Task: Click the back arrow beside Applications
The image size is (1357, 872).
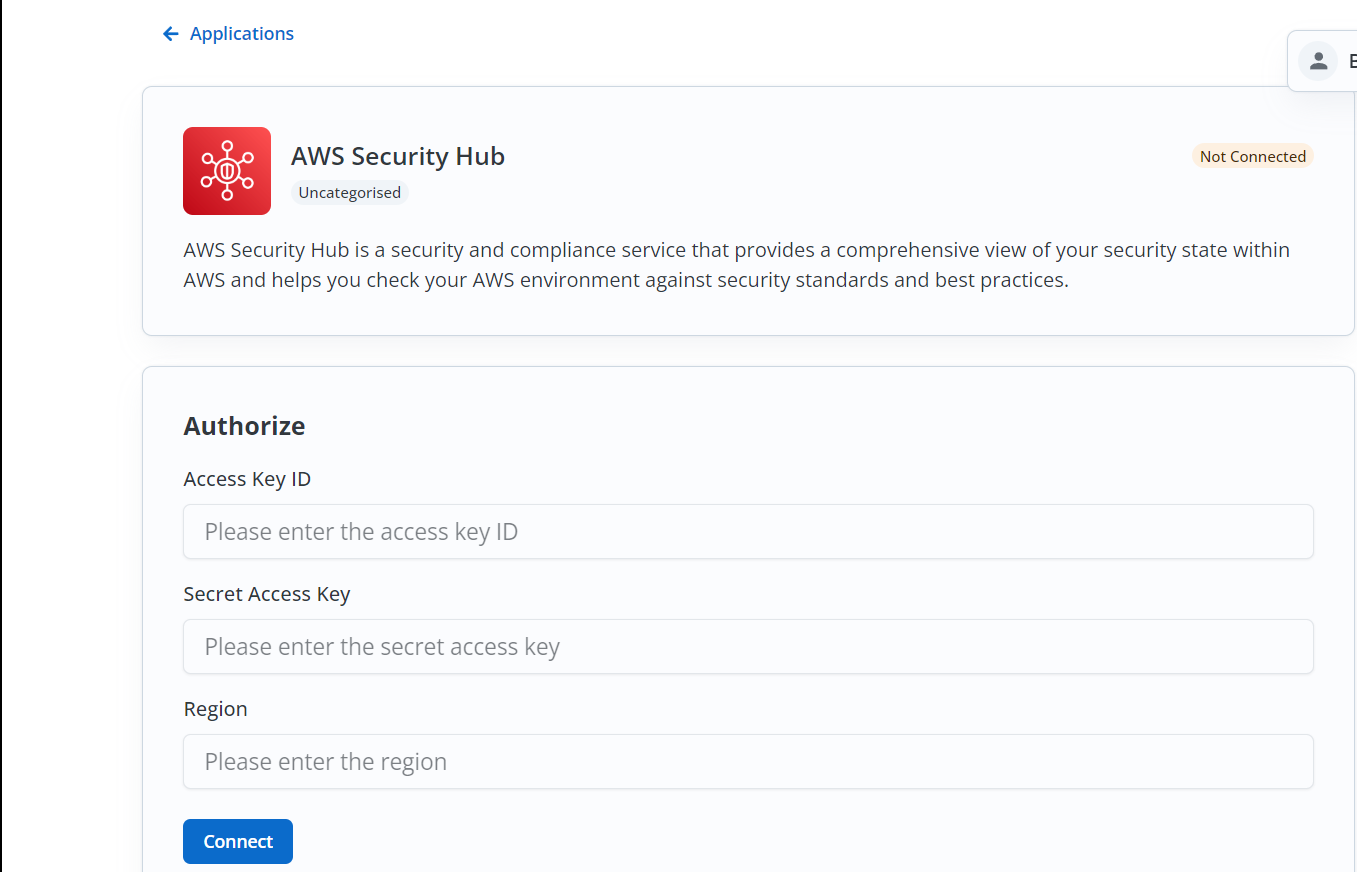Action: 170,34
